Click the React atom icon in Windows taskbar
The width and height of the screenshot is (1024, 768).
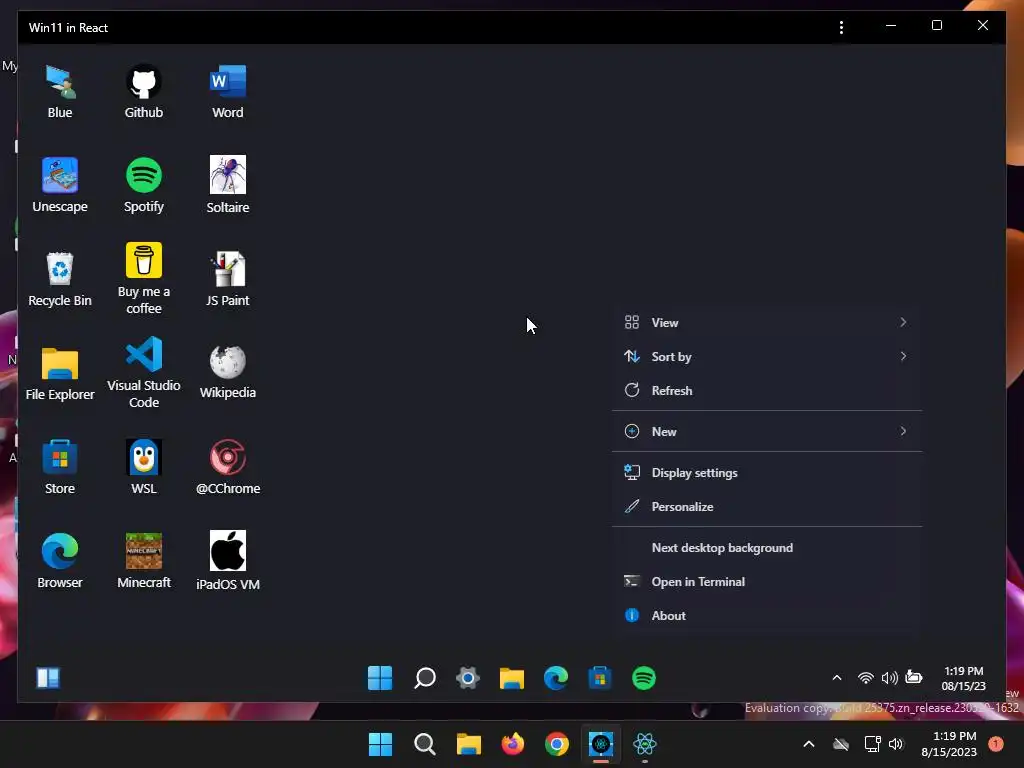(x=645, y=744)
